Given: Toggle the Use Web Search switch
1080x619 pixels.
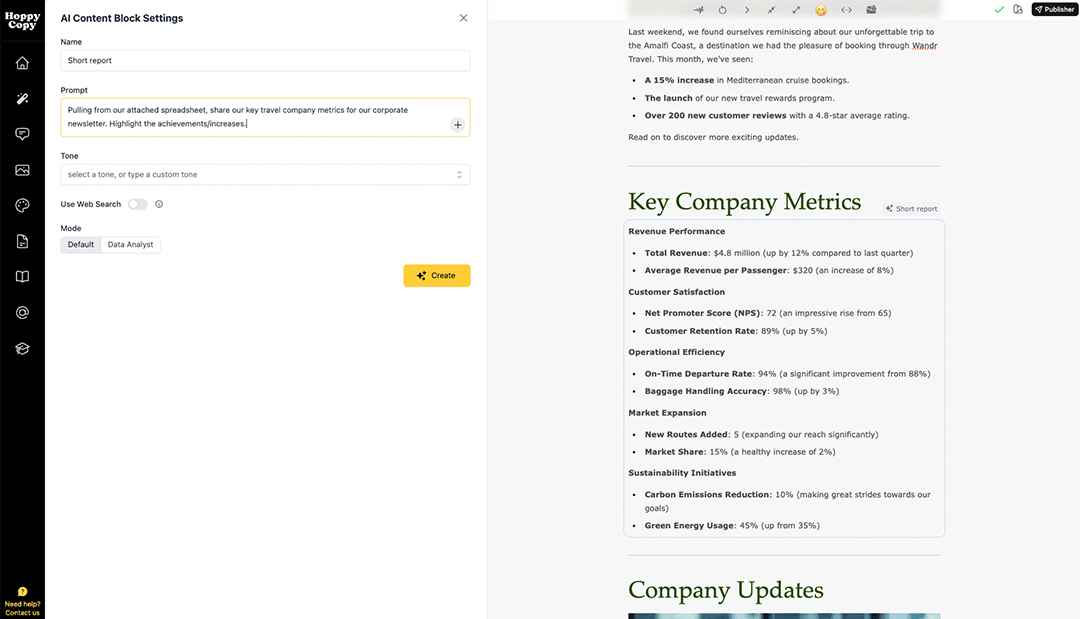Looking at the screenshot, I should (x=138, y=204).
